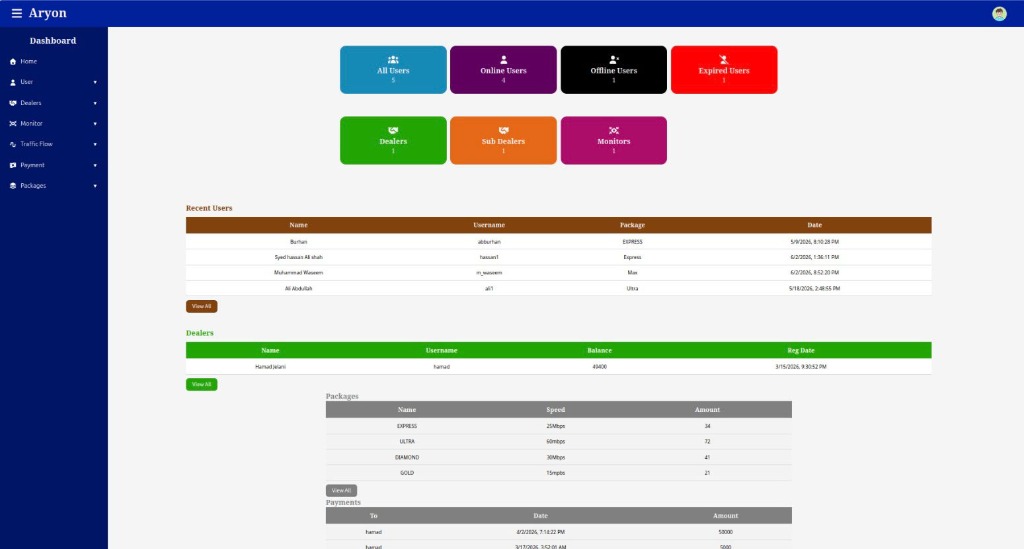Click username ali1
The height and width of the screenshot is (549, 1024).
pos(489,289)
